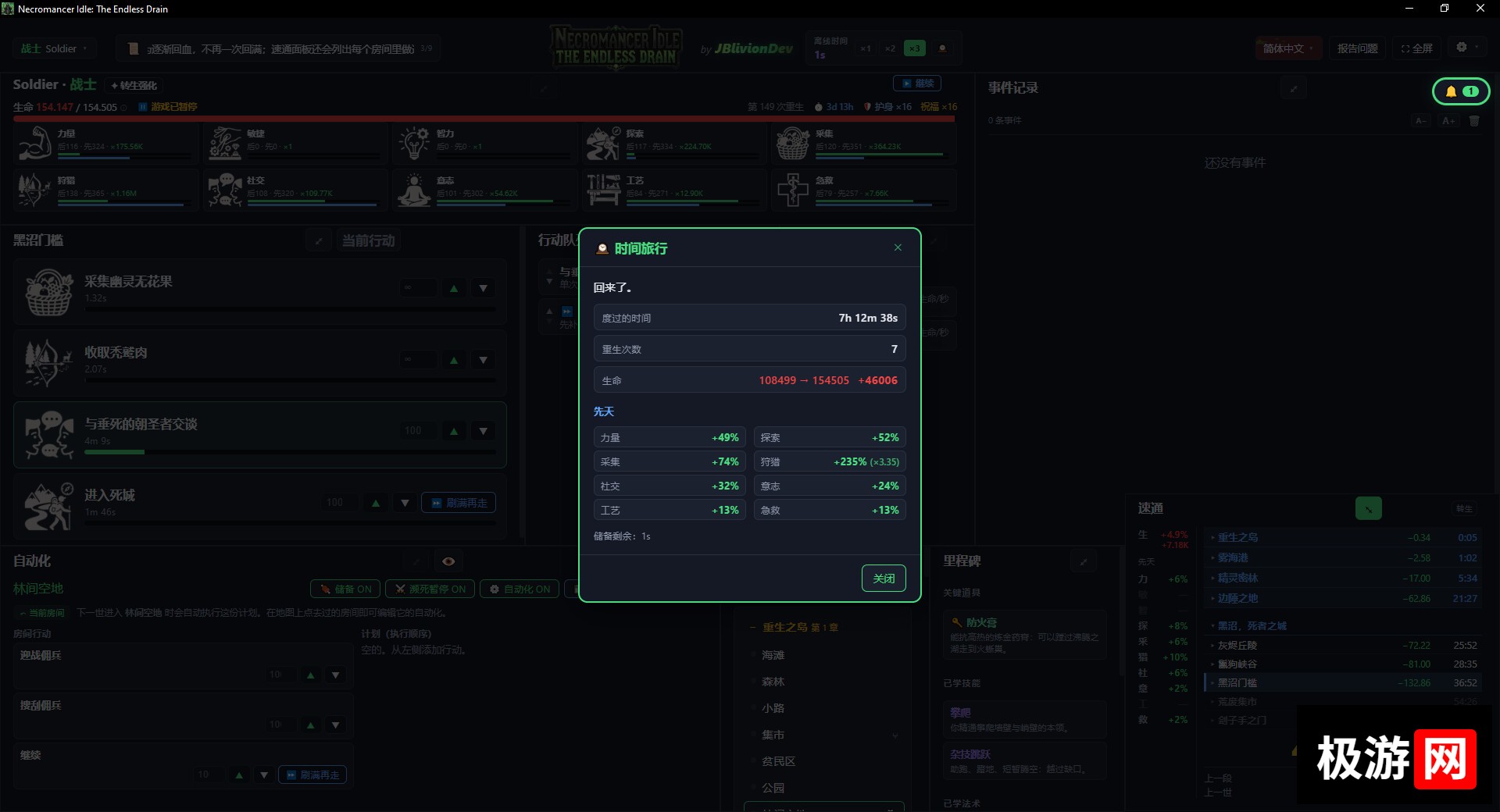Click the time travel clock icon beside speed buttons

coord(942,48)
